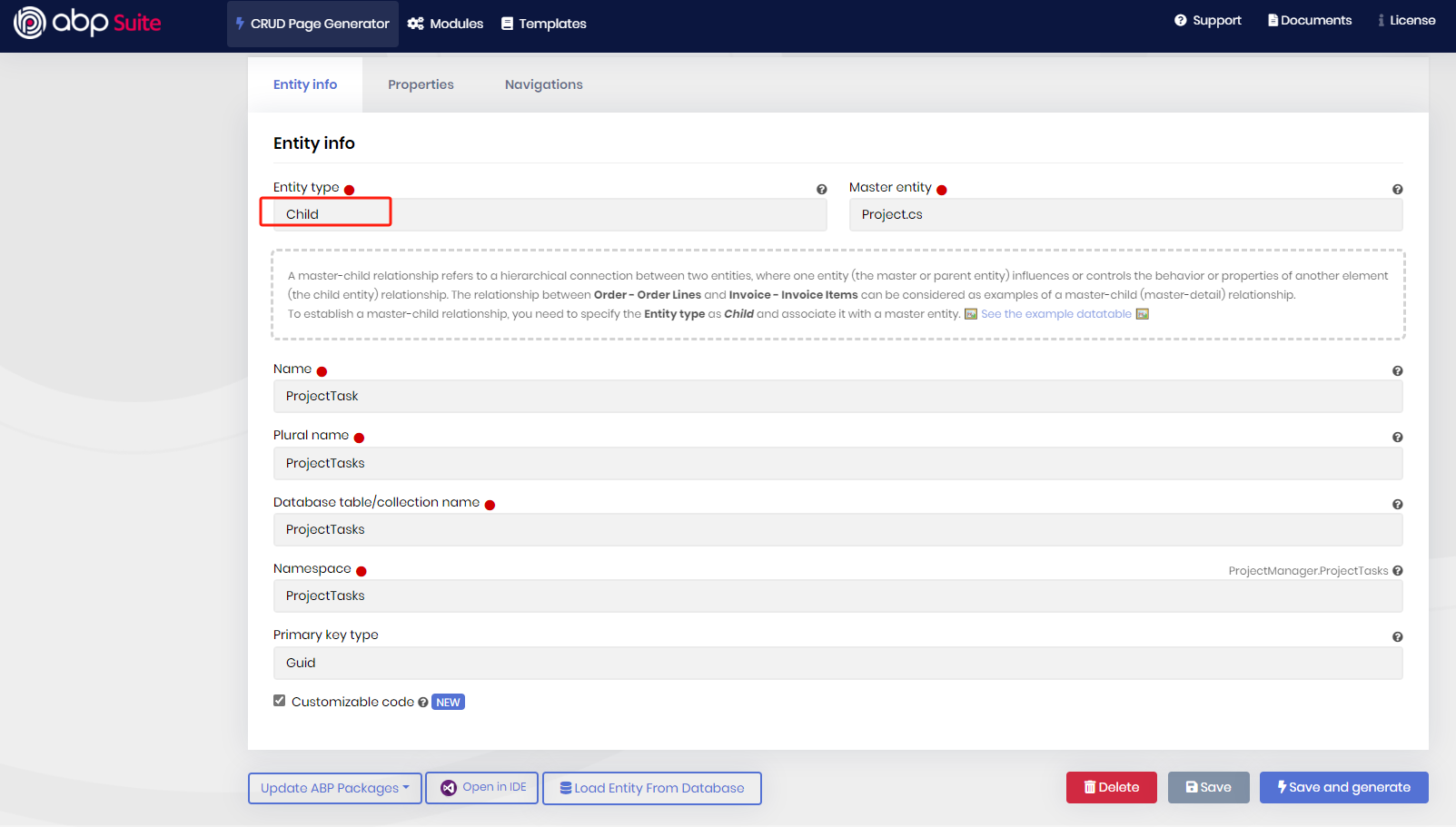Click into the Plural name input field
1456x827 pixels.
[x=837, y=464]
